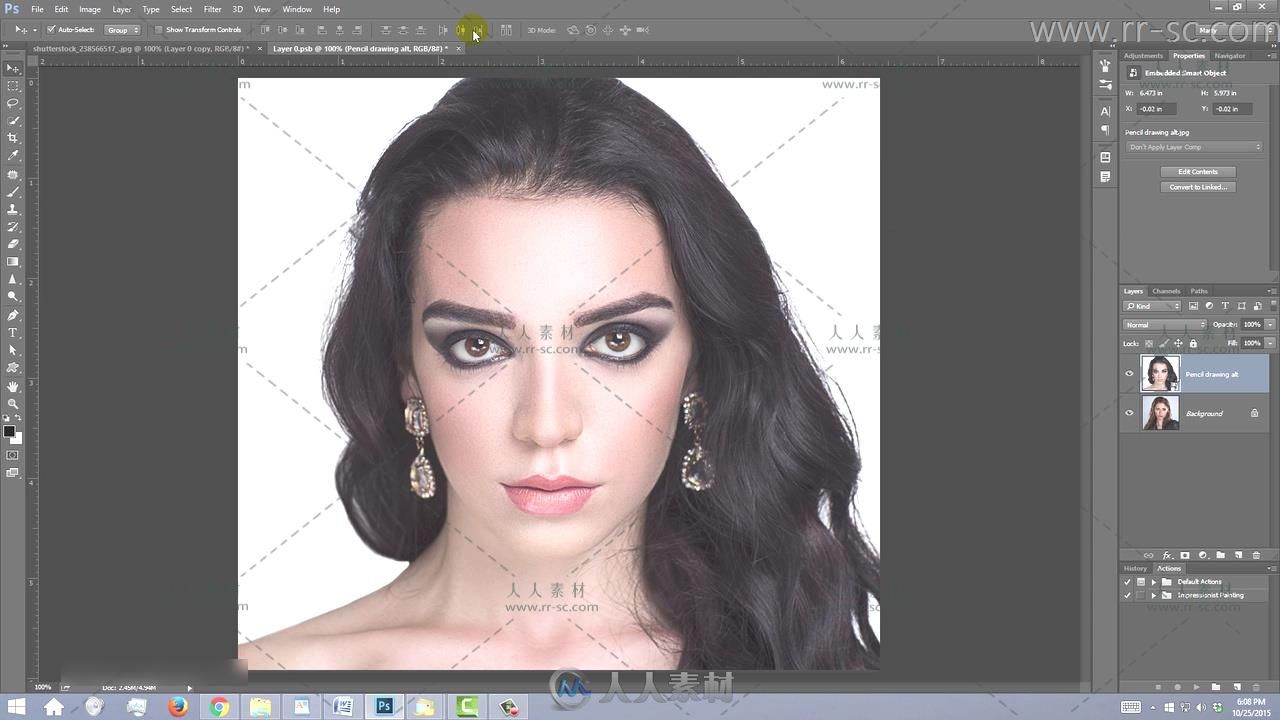Select the Move tool in toolbox

[x=13, y=68]
